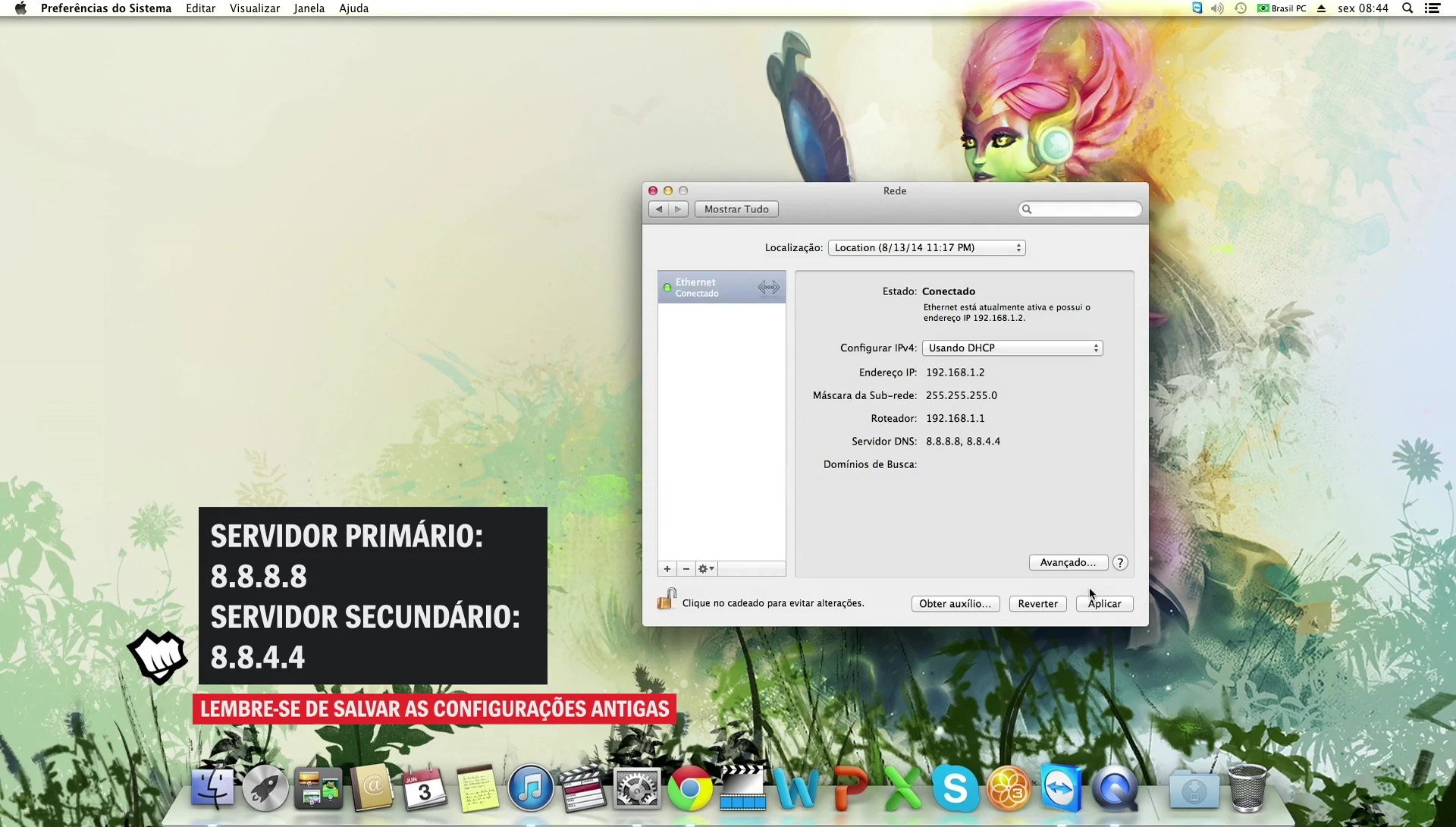Click the subnet mask value 255.255.255.0
Screen dimensions: 1456x827
[961, 395]
